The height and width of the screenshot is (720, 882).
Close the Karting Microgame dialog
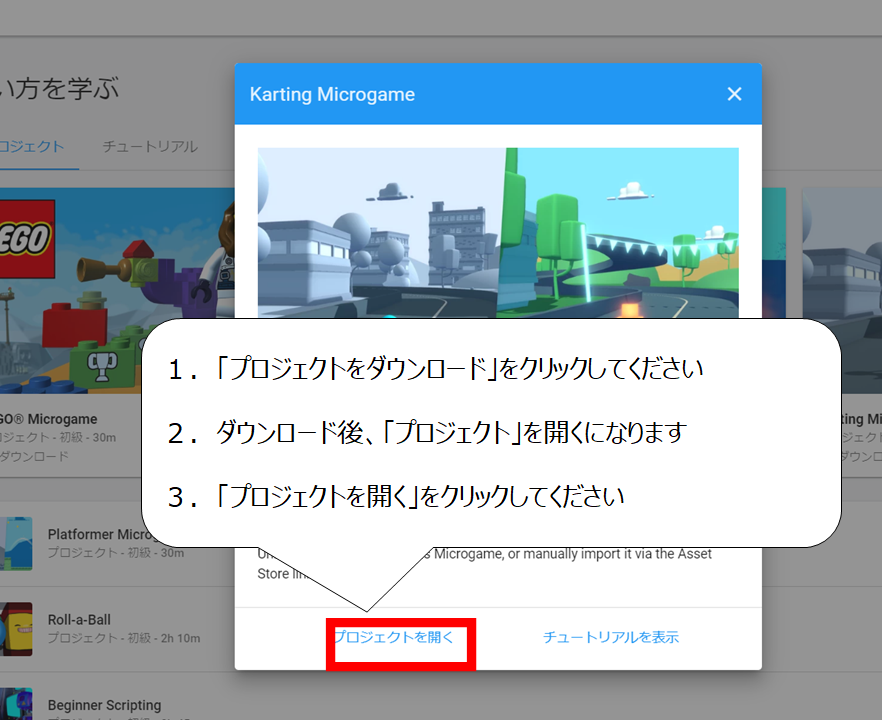pyautogui.click(x=734, y=94)
